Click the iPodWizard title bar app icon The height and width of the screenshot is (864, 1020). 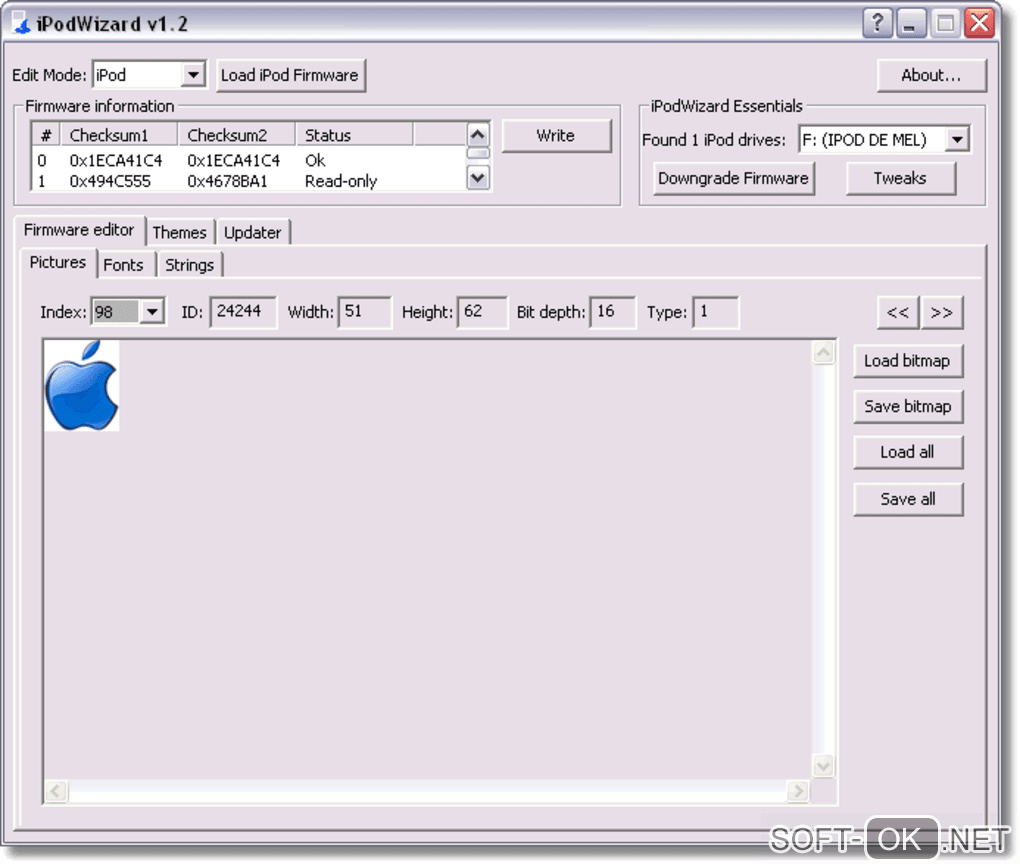(21, 24)
